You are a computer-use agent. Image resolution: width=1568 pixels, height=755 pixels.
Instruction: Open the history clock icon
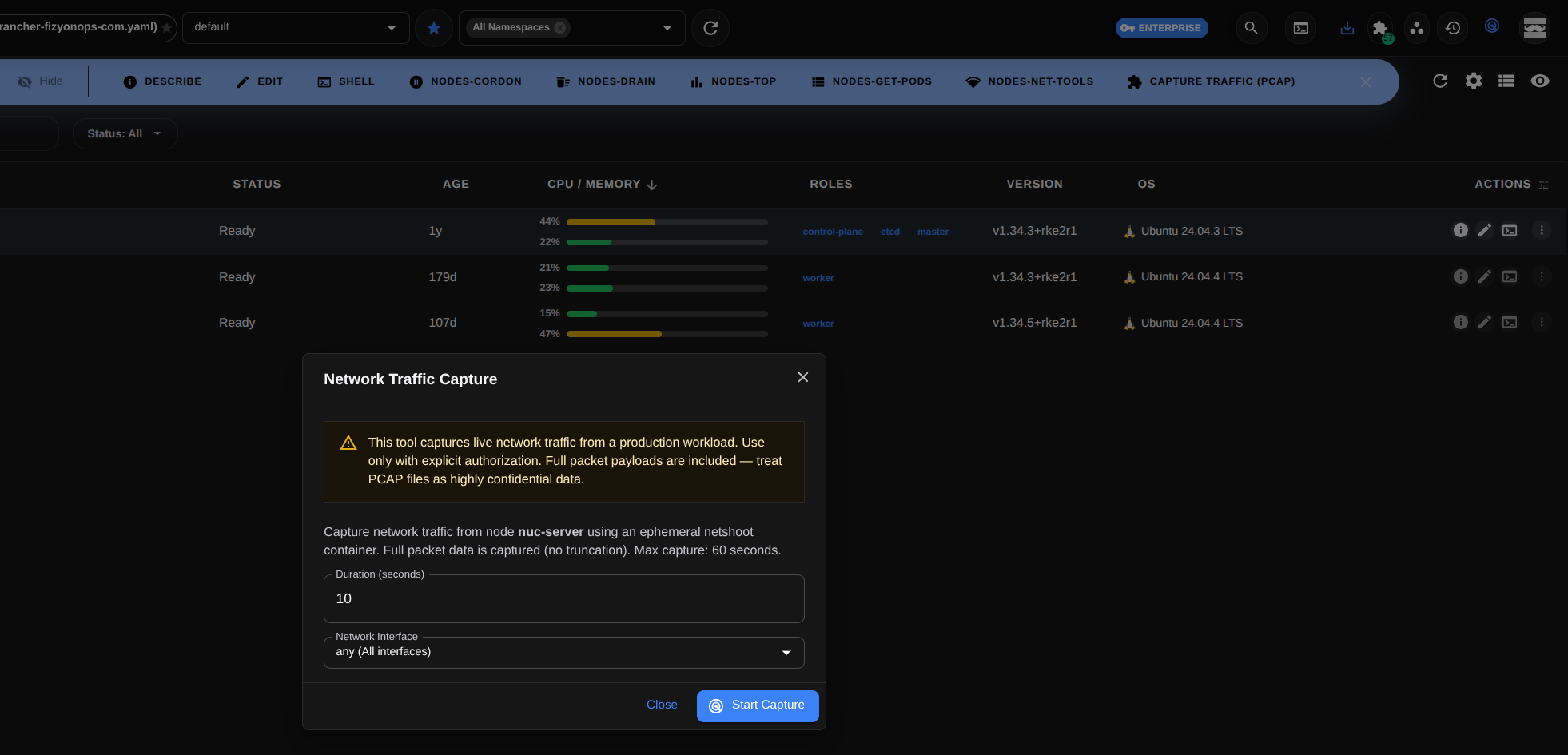pyautogui.click(x=1453, y=28)
